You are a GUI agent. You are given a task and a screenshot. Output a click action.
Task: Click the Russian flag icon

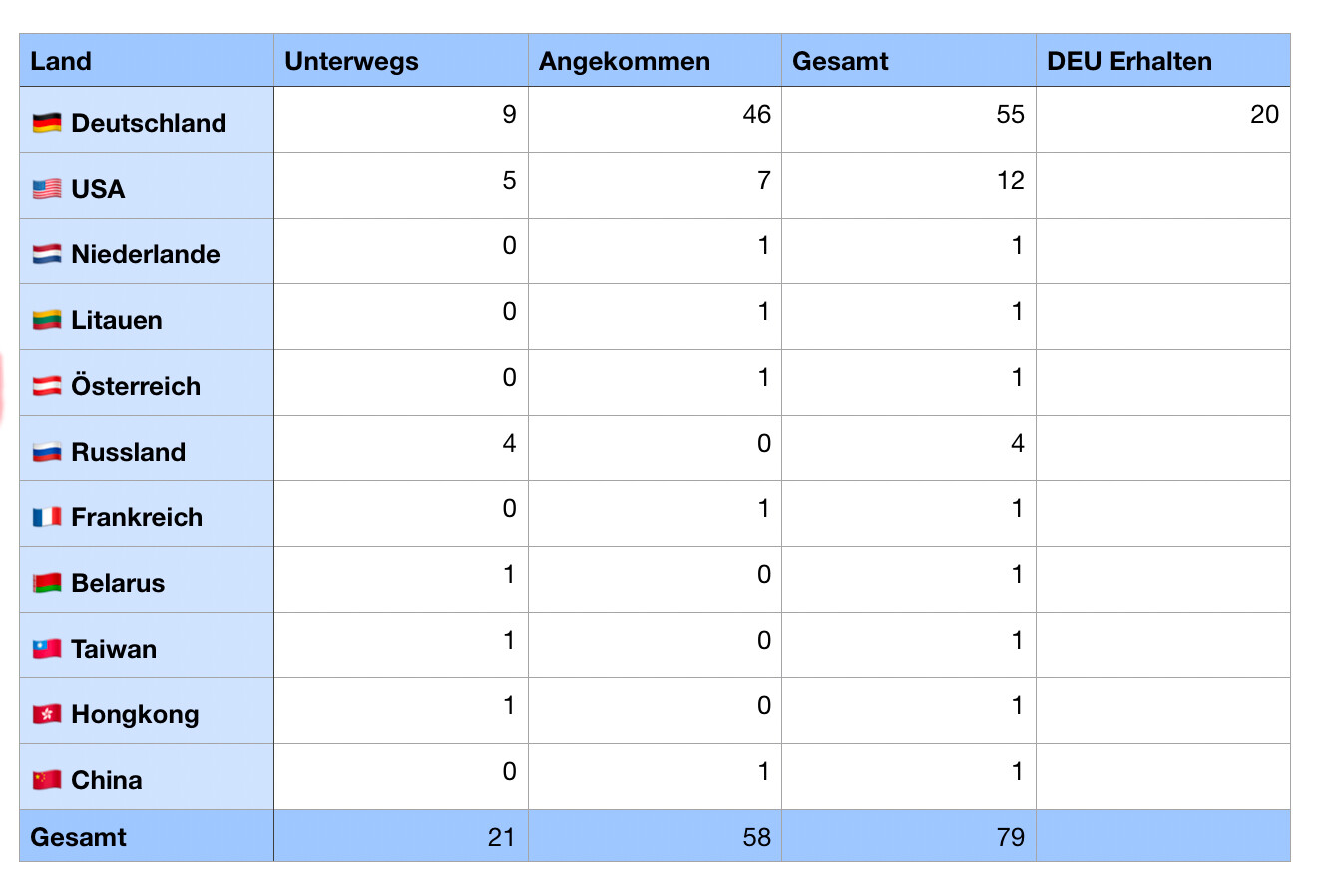(47, 452)
